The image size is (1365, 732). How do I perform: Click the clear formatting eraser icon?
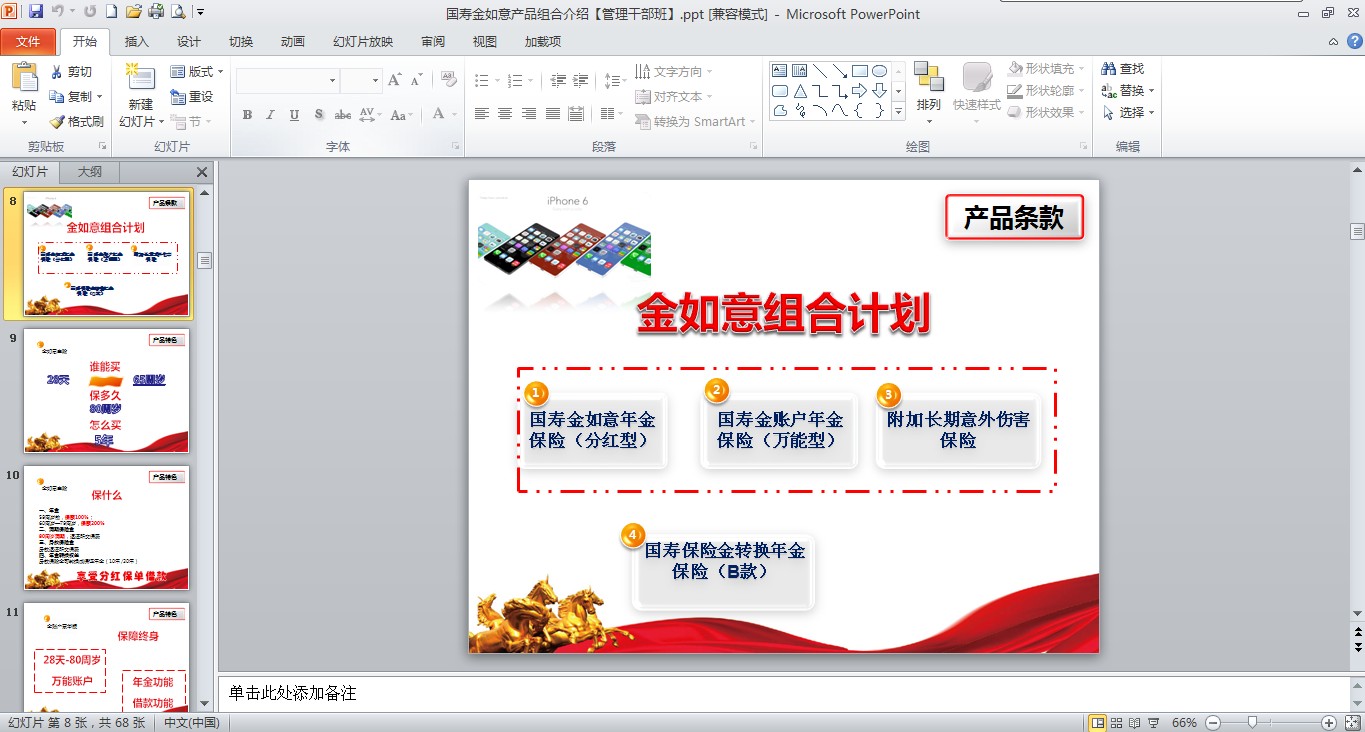pos(448,80)
